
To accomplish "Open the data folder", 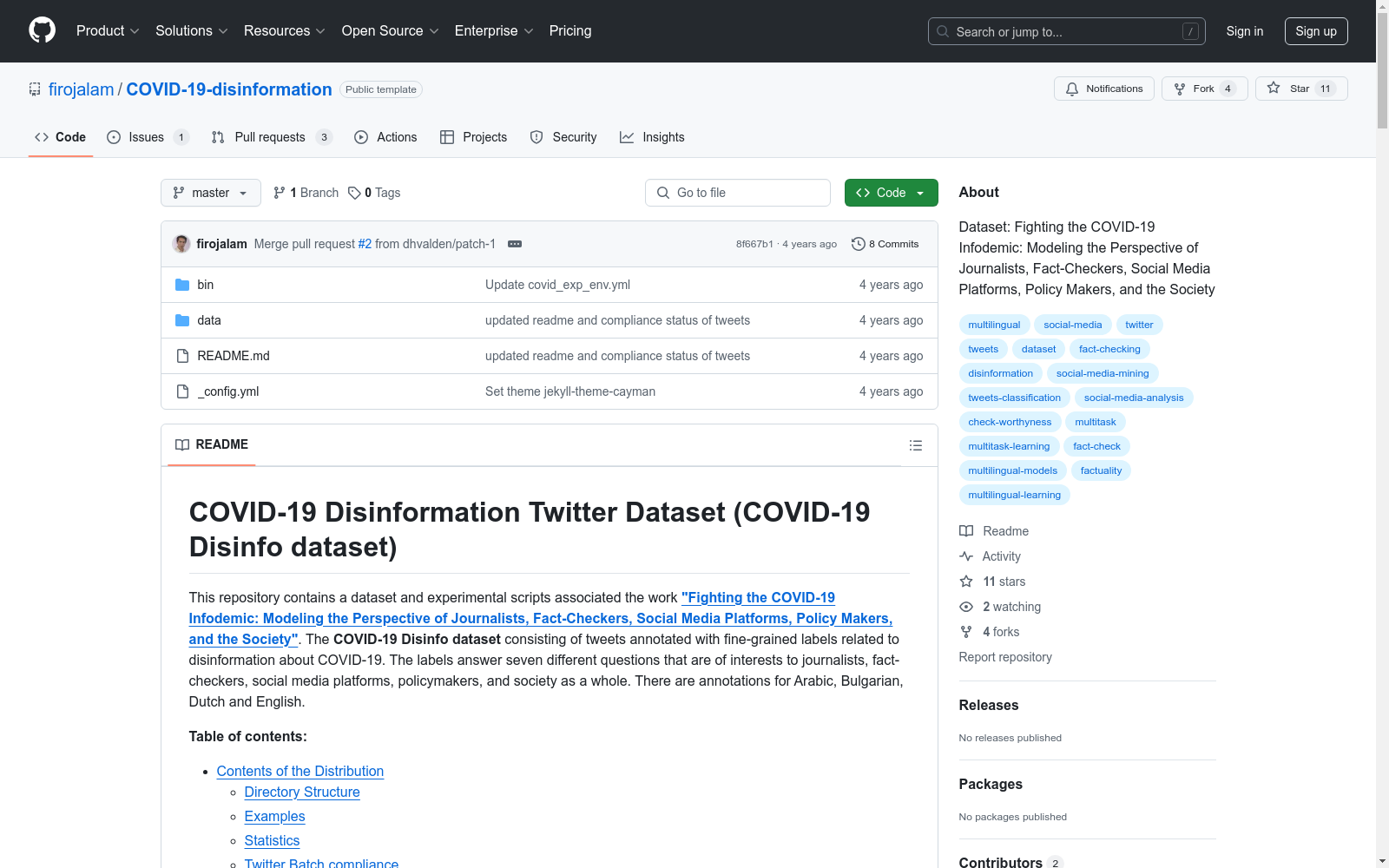I will 209,320.
